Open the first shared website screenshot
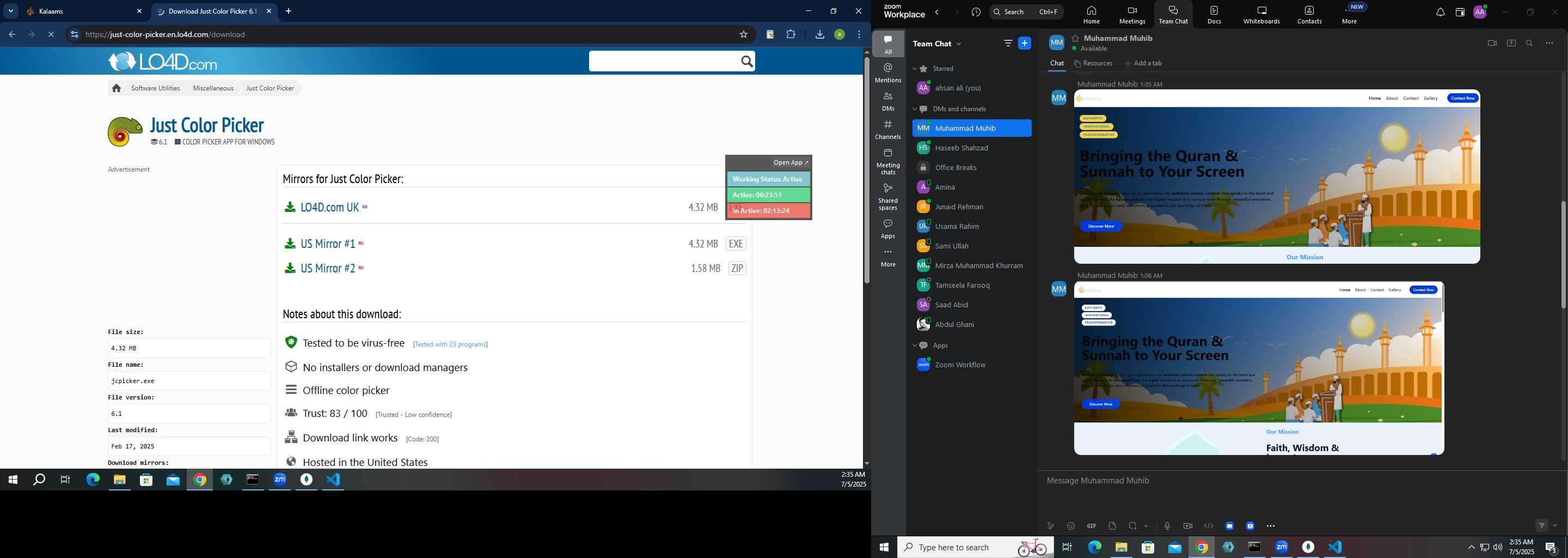 point(1276,177)
